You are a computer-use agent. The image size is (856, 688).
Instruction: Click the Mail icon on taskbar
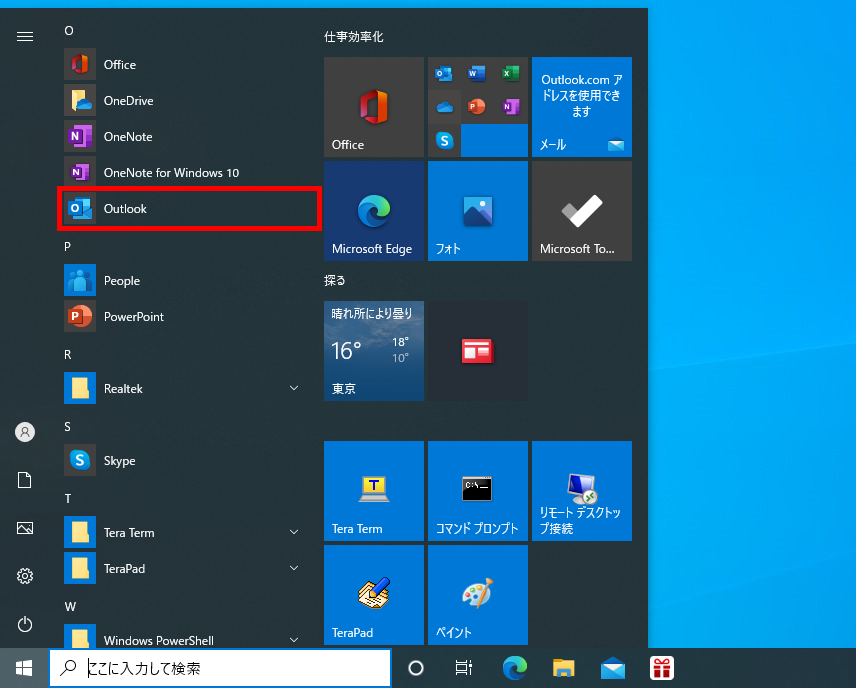click(613, 668)
